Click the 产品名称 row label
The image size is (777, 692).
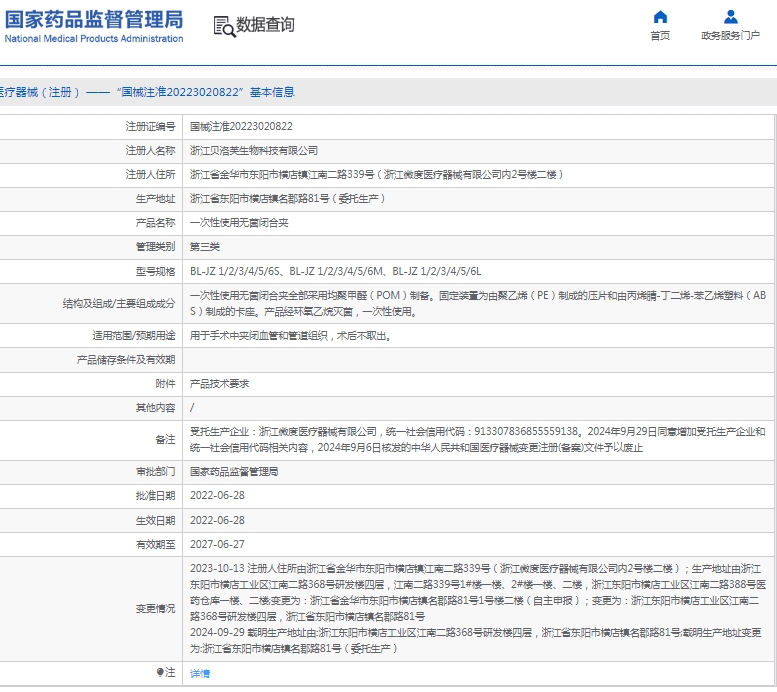[x=155, y=223]
